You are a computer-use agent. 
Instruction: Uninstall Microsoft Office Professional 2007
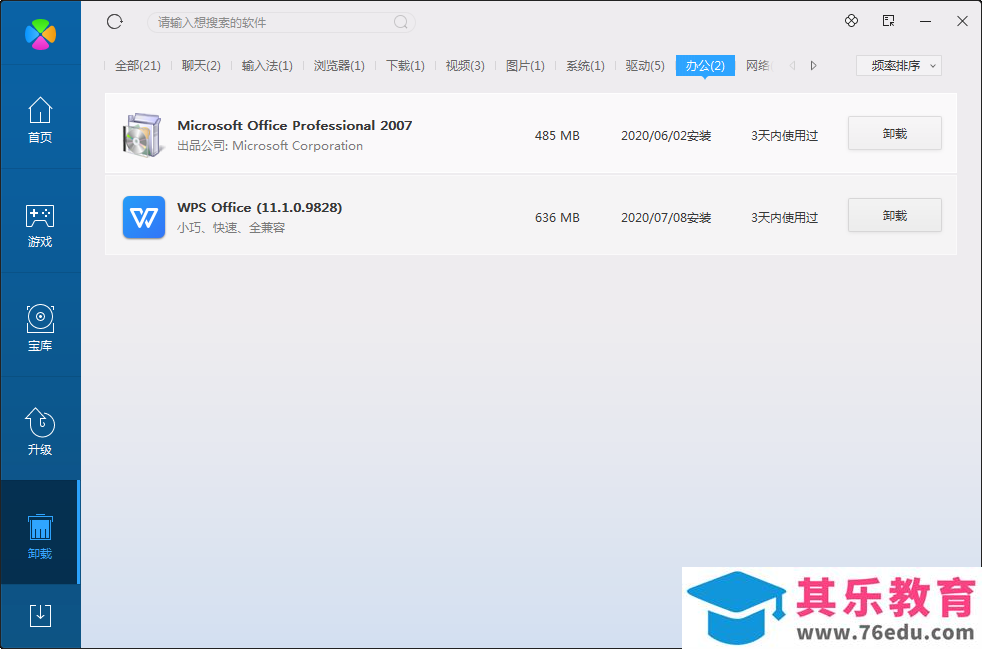894,133
